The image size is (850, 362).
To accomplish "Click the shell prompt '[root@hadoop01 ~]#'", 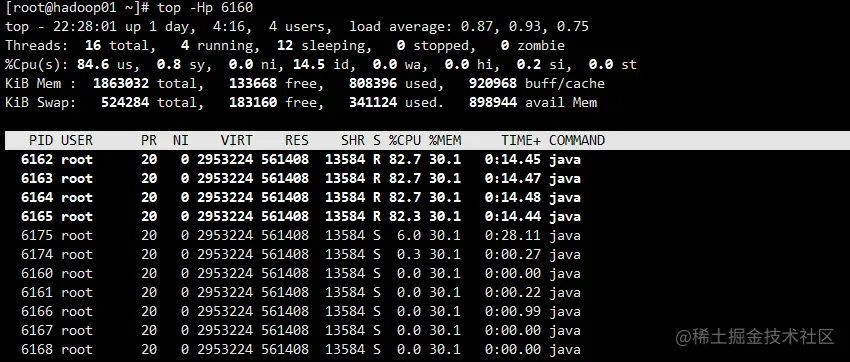I will 77,8.
